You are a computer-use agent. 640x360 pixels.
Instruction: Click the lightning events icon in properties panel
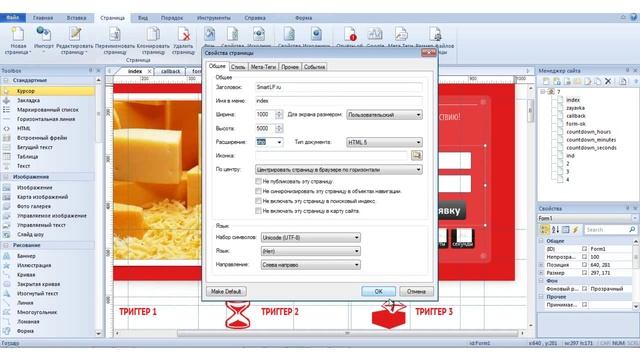(576, 230)
